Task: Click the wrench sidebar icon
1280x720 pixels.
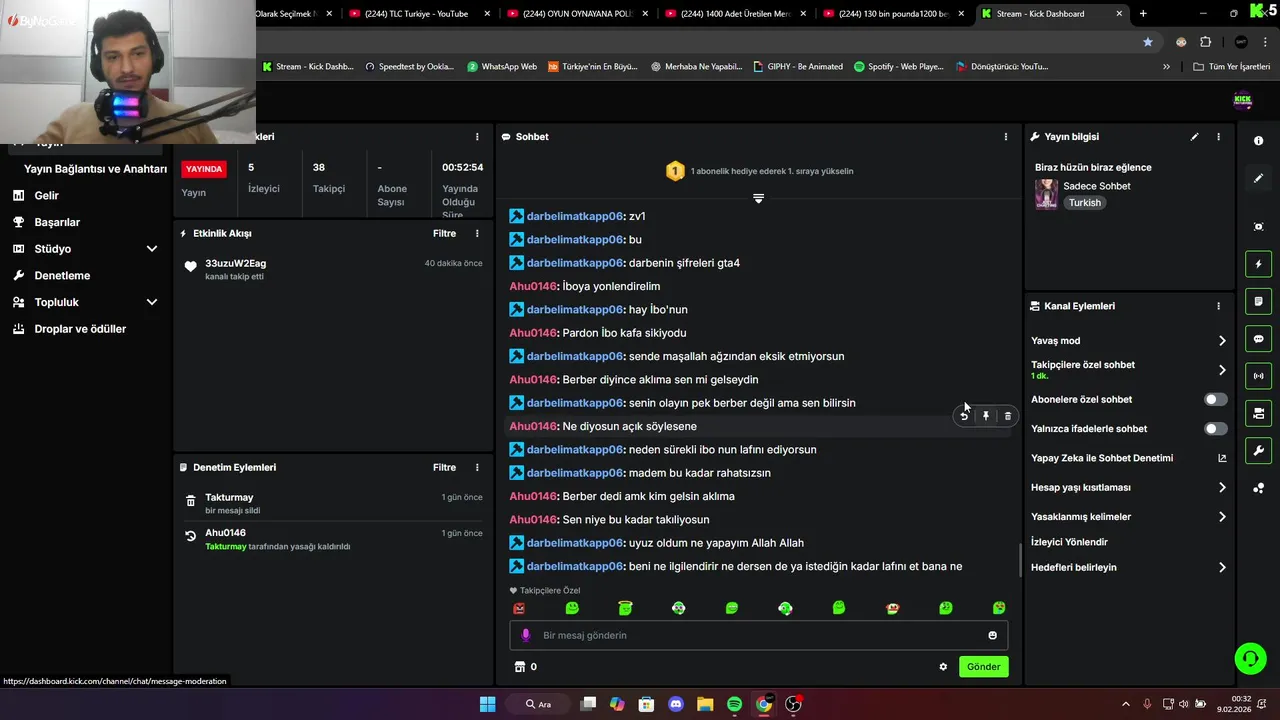Action: click(1258, 450)
